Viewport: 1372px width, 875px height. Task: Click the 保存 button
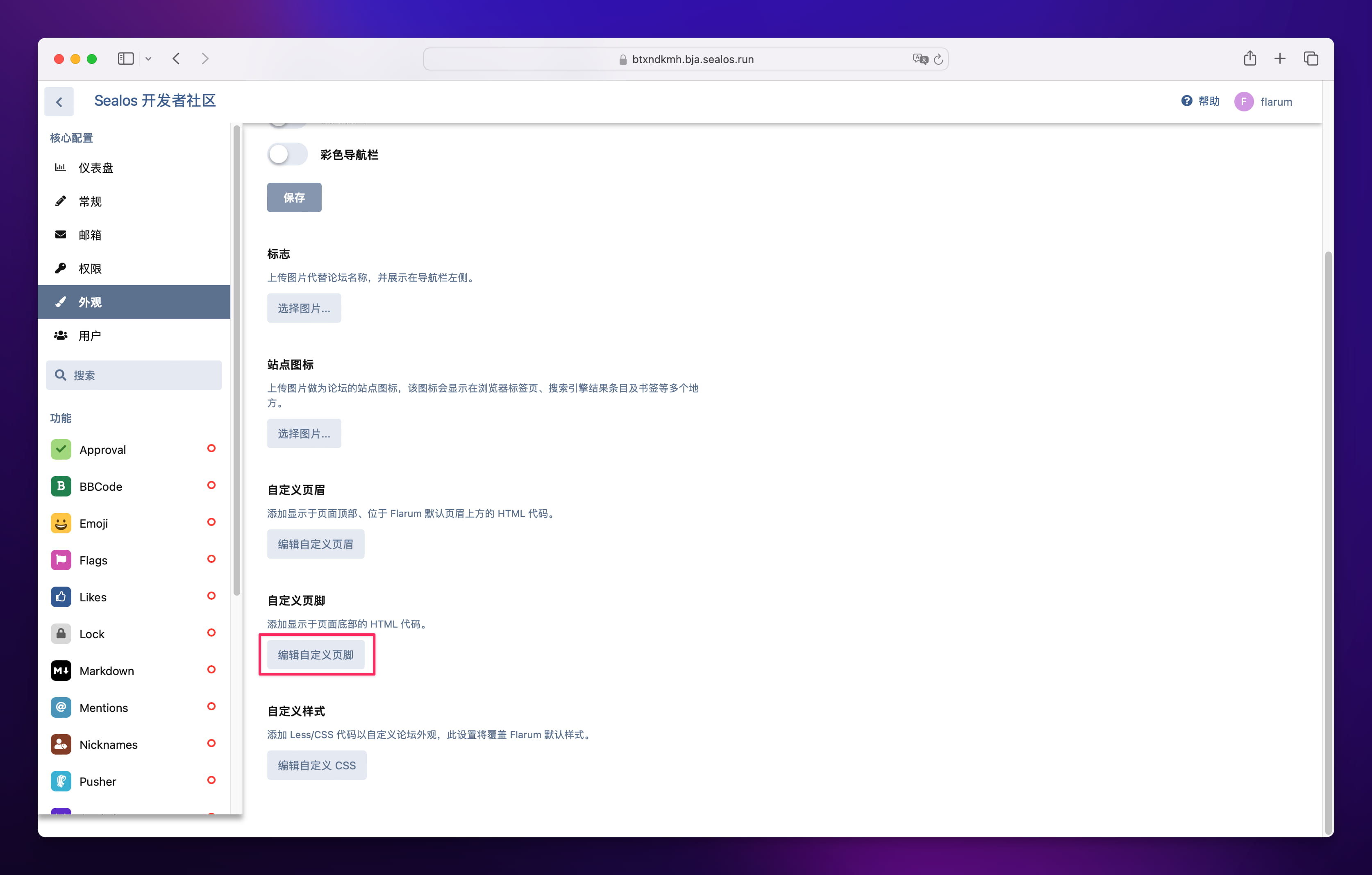pyautogui.click(x=294, y=197)
